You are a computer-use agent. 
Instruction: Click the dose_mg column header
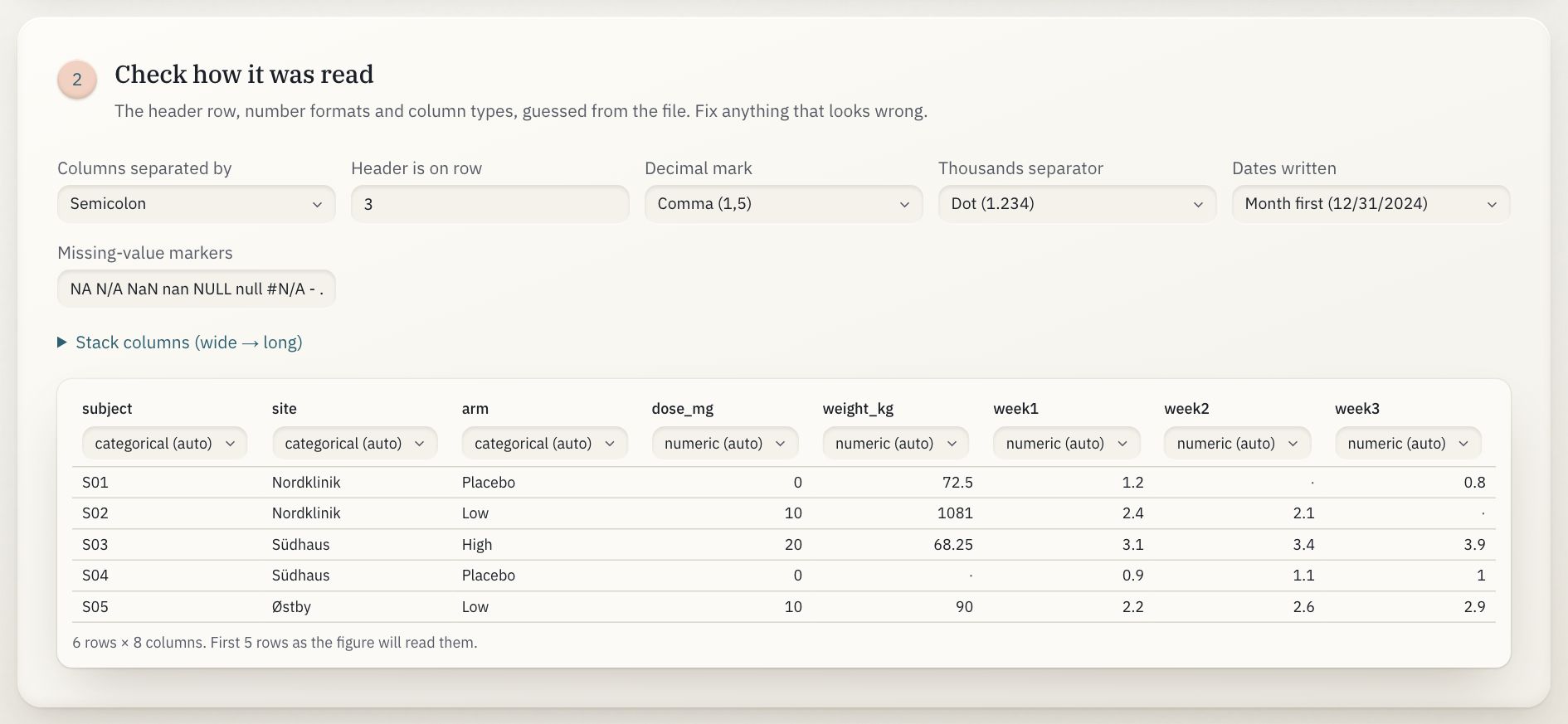[683, 409]
